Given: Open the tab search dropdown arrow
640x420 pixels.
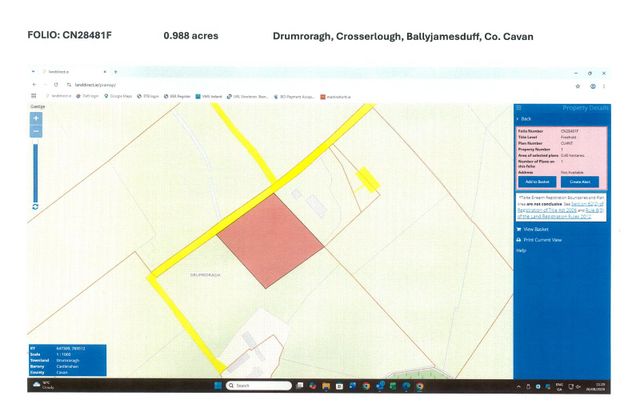Looking at the screenshot, I should pos(33,72).
